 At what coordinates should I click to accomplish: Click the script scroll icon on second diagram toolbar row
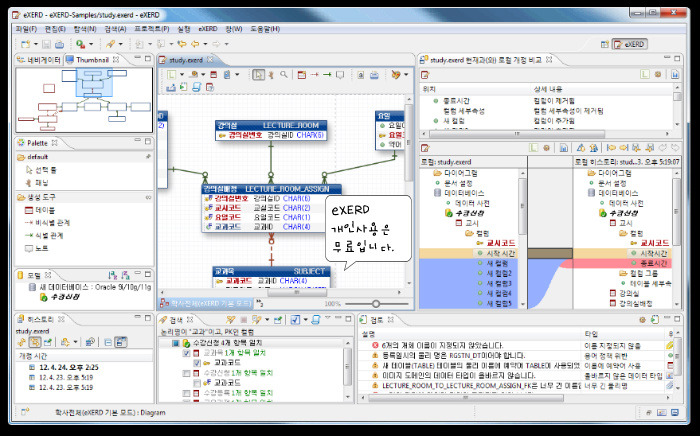(x=196, y=87)
